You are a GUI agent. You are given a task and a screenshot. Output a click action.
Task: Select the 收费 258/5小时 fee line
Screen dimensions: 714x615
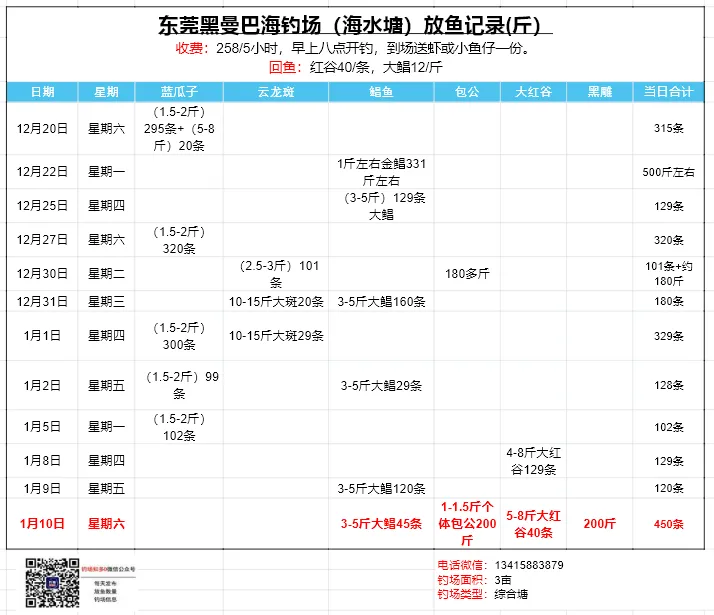click(353, 48)
